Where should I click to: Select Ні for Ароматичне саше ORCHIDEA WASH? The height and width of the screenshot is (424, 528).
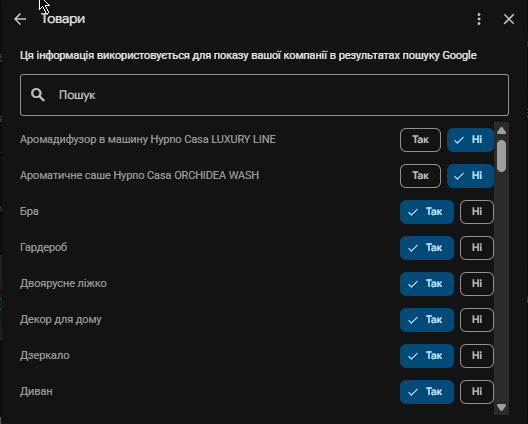click(x=470, y=176)
